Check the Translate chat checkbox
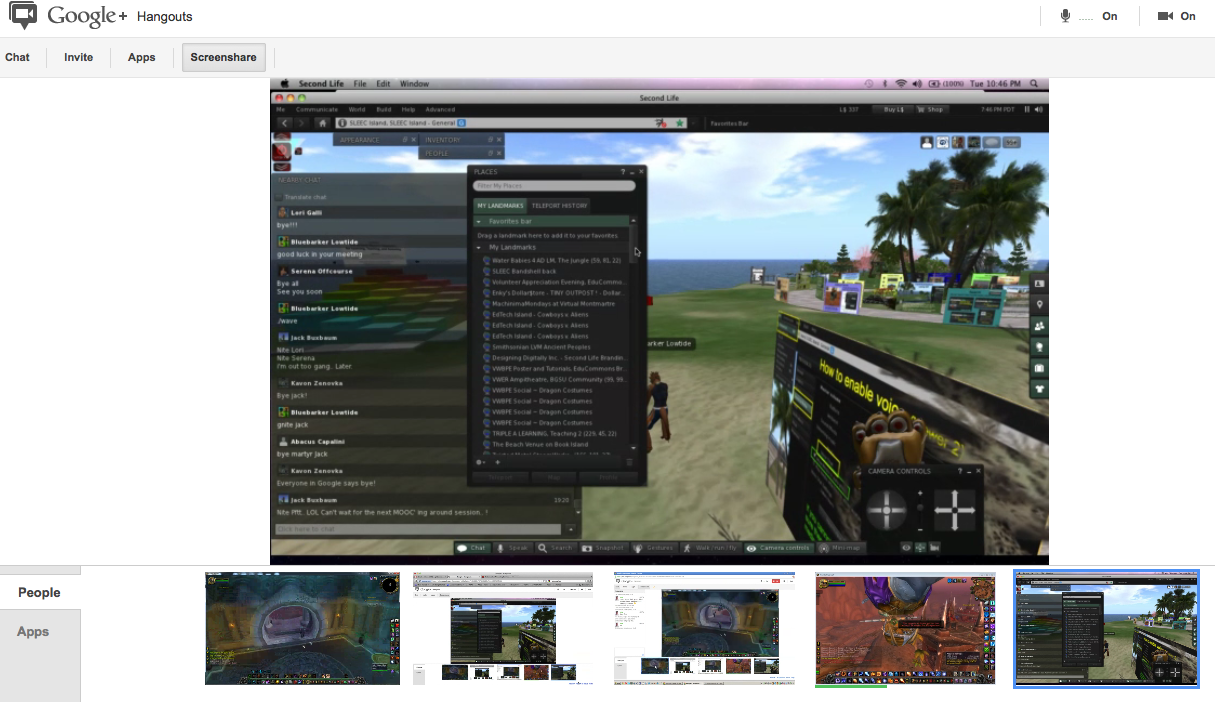1215x702 pixels. tap(279, 198)
